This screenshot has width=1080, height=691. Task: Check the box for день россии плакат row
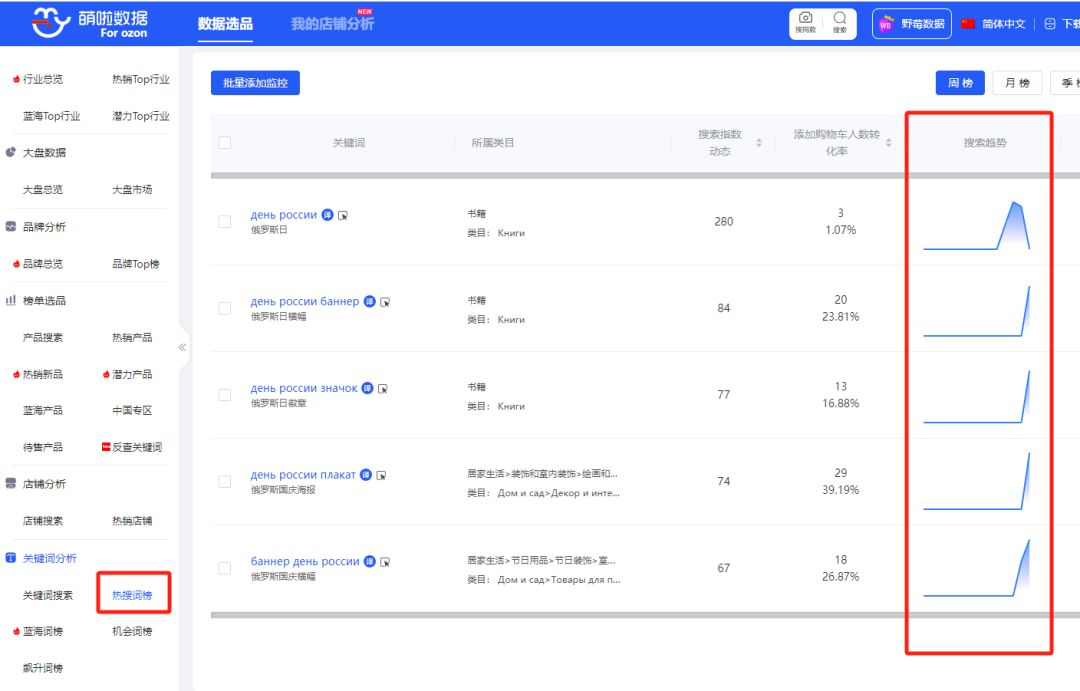coord(225,481)
